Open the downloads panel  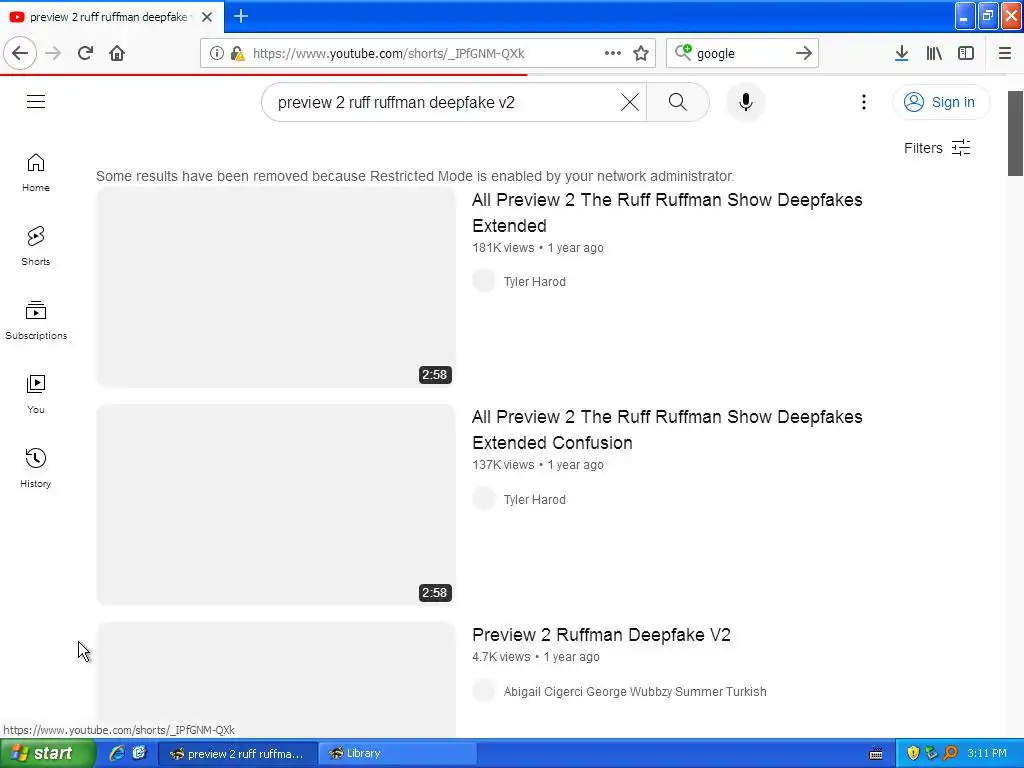pos(902,53)
